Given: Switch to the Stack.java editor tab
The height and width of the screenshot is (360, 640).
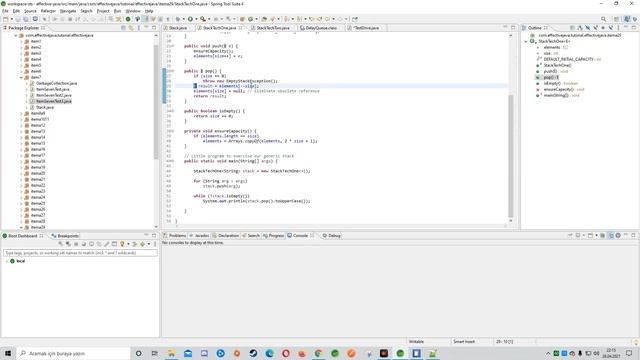Looking at the screenshot, I should pyautogui.click(x=178, y=28).
